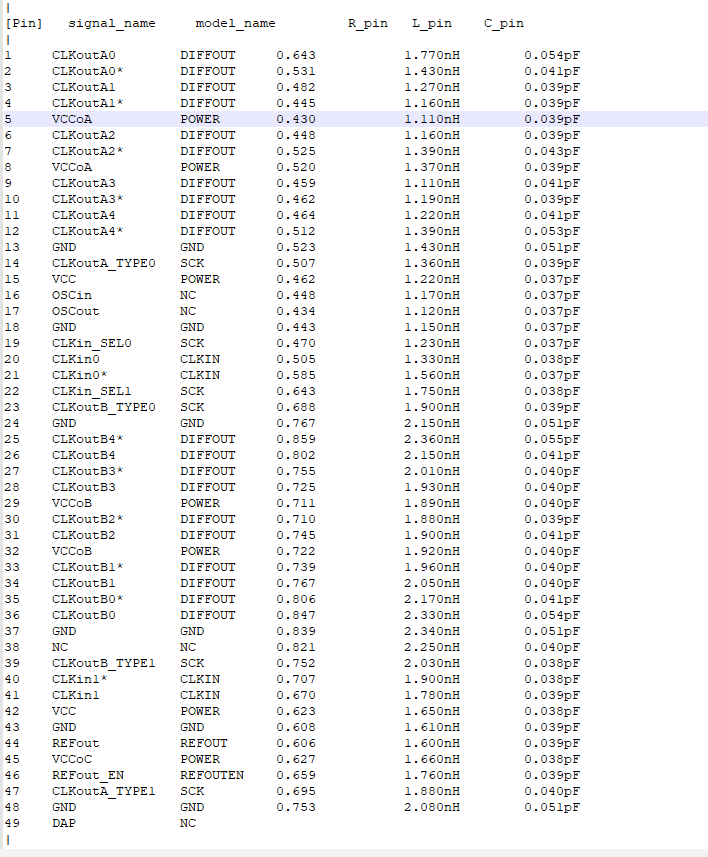Image resolution: width=708 pixels, height=857 pixels.
Task: Click CLKoutA2 signal name
Action: [84, 135]
